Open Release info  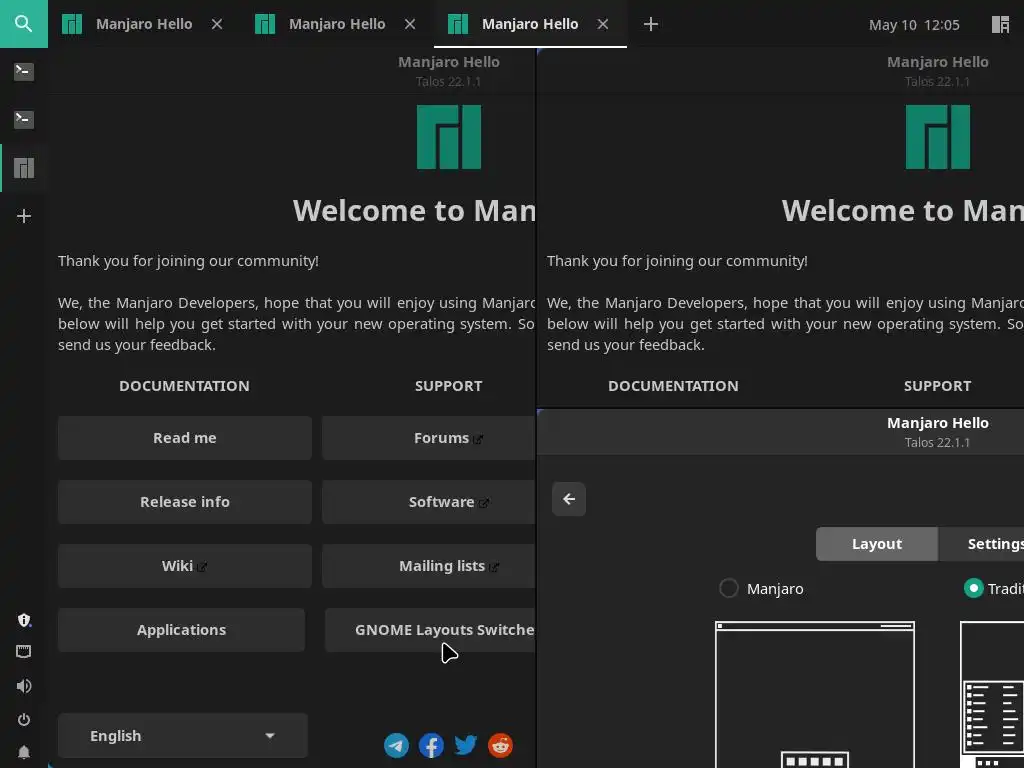[185, 502]
